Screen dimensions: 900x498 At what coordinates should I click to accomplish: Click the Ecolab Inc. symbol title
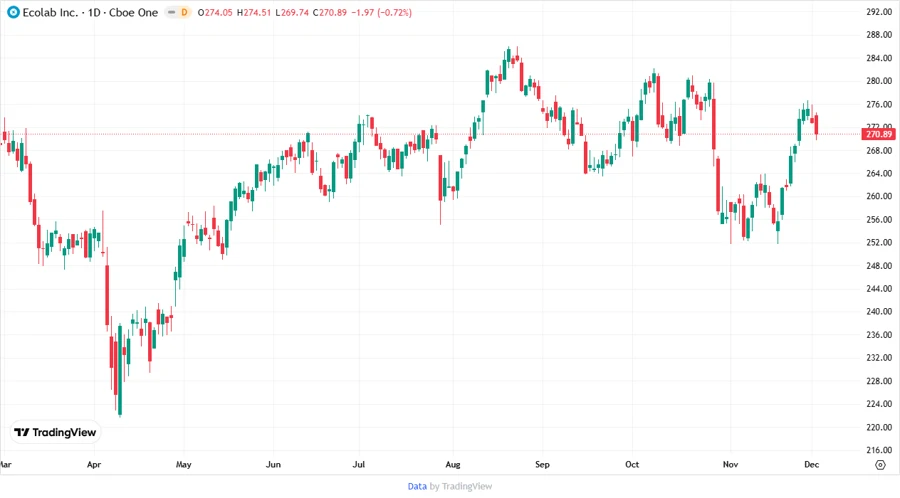click(x=51, y=12)
